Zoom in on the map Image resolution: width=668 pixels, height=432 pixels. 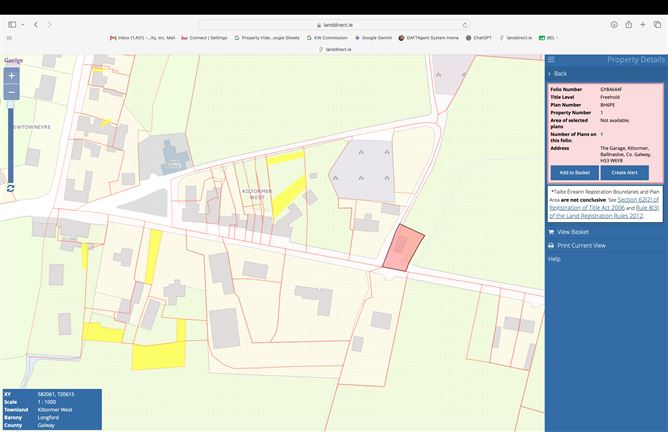click(x=12, y=76)
